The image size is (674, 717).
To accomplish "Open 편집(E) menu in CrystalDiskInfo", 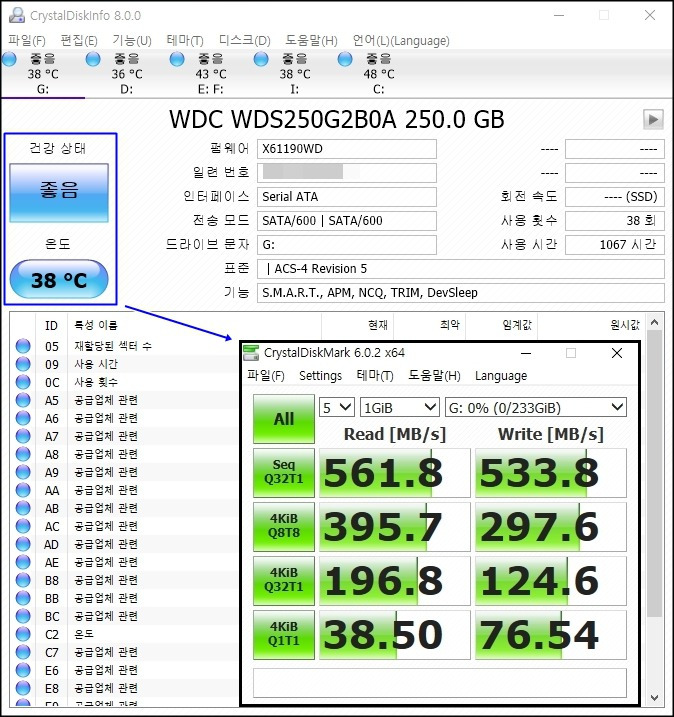I will pos(79,41).
